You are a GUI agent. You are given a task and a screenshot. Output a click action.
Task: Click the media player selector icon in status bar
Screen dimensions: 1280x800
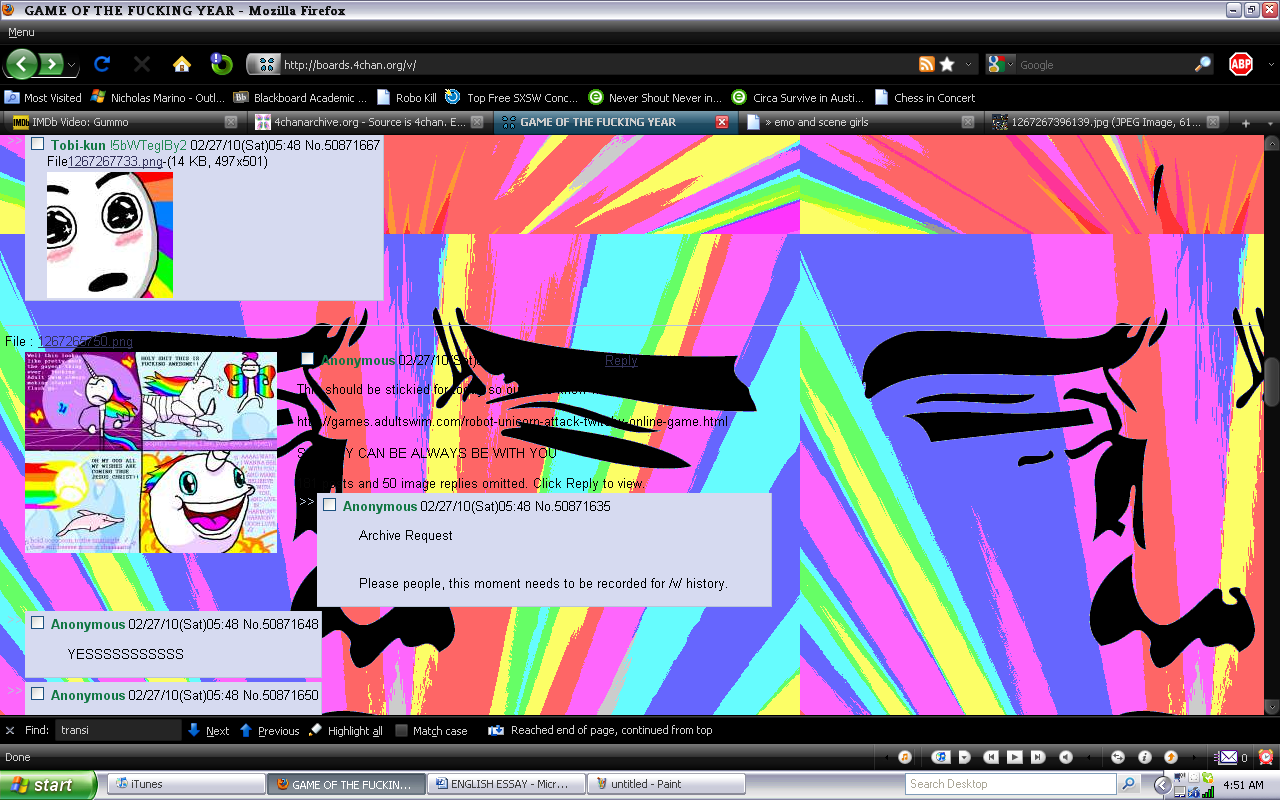click(940, 757)
